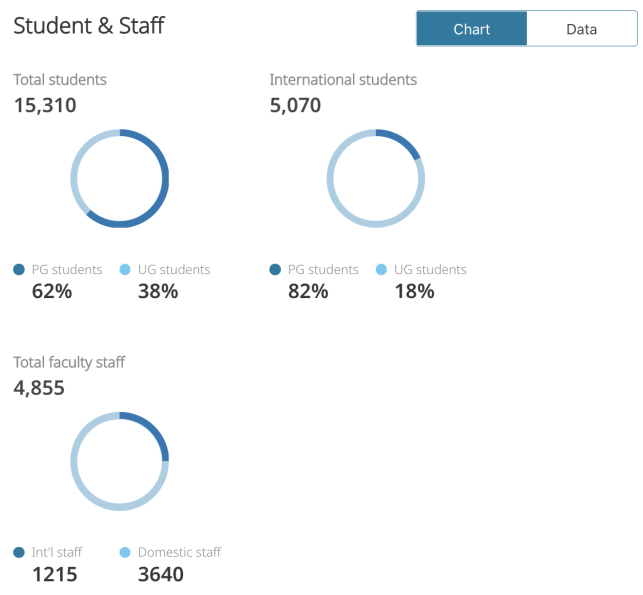Click the 1215 Int'l staff figure
Viewport: 643px width, 595px height.
(x=55, y=574)
